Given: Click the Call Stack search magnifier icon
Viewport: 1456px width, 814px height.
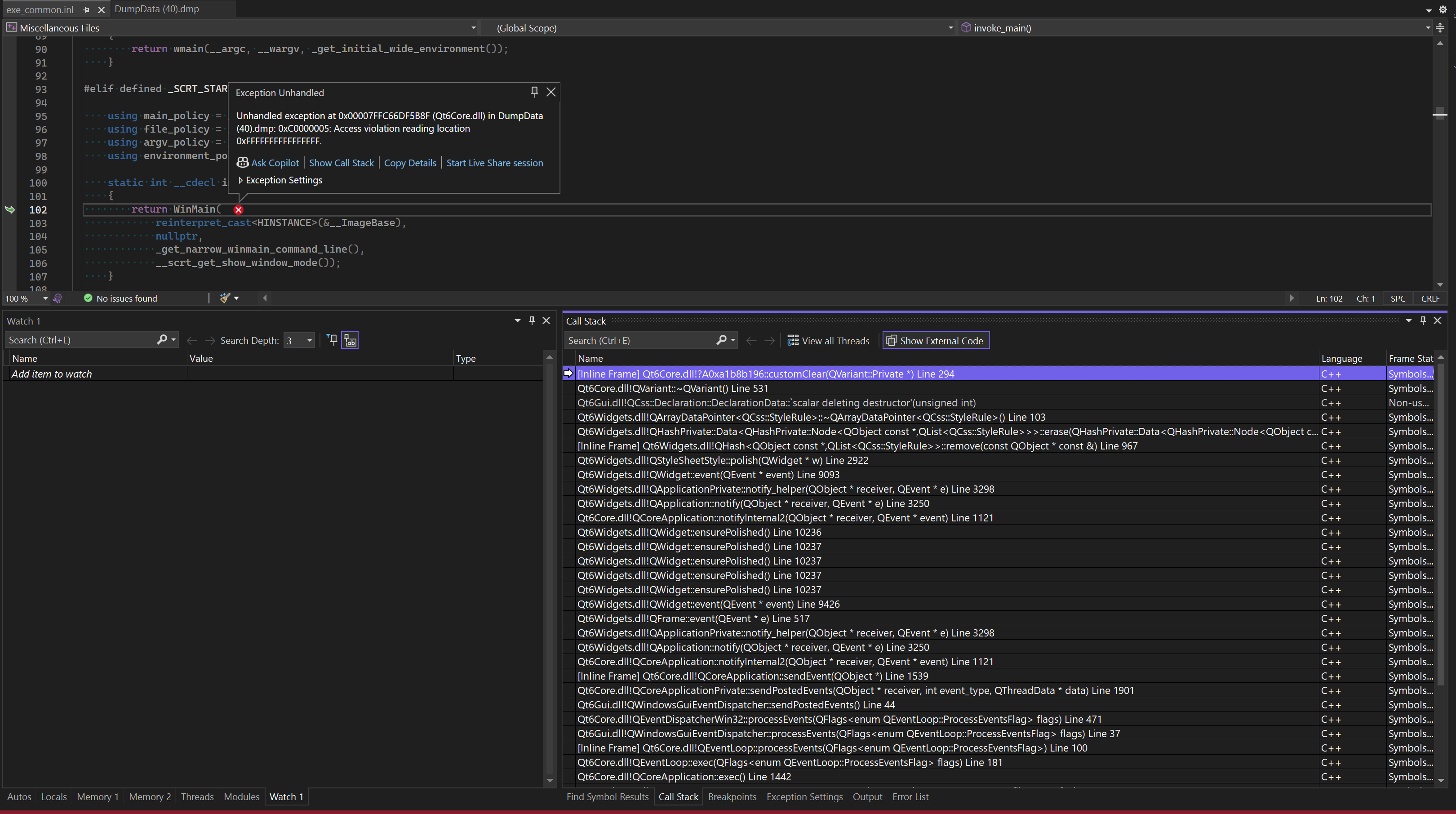Looking at the screenshot, I should coord(721,340).
